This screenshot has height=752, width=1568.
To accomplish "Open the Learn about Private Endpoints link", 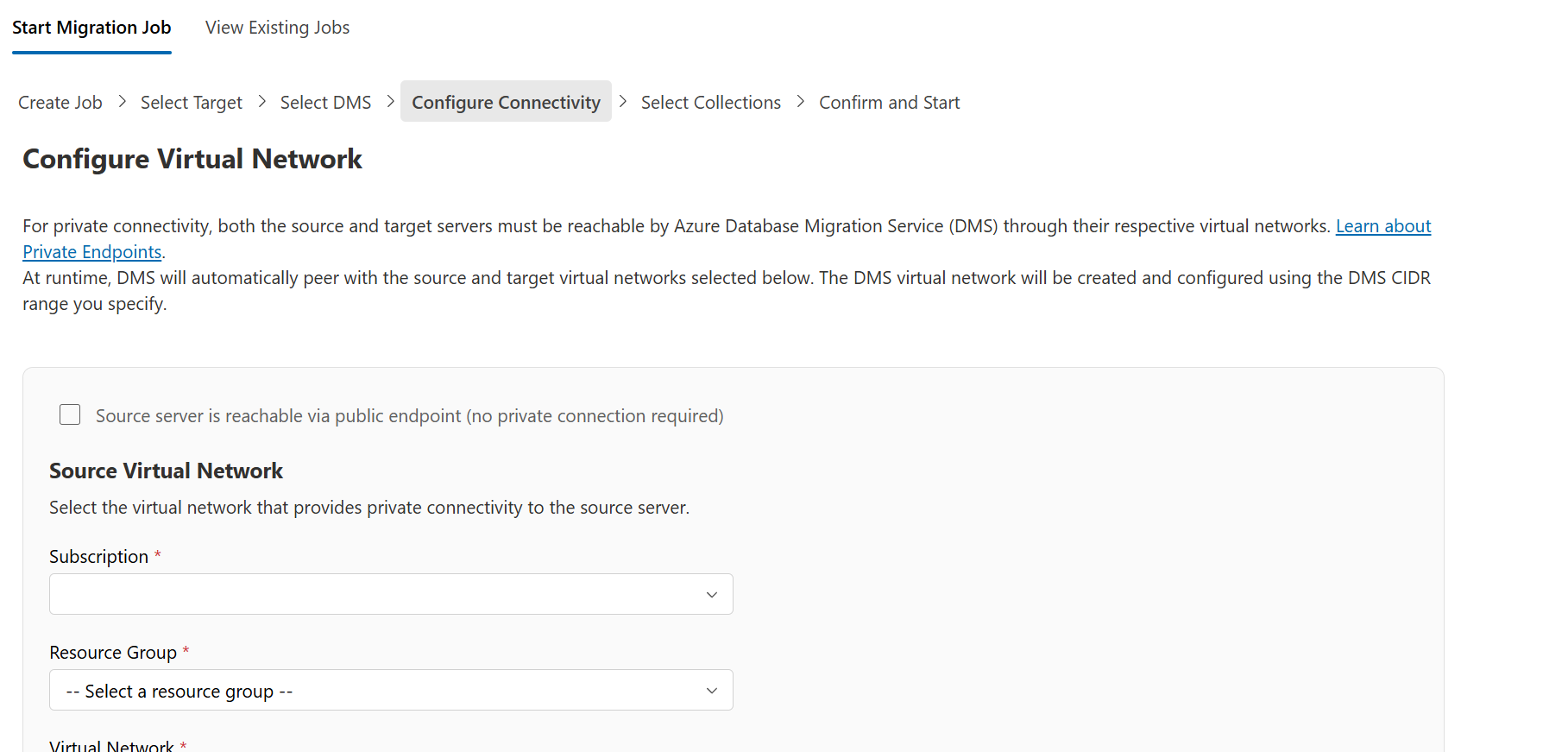I will pos(1382,226).
